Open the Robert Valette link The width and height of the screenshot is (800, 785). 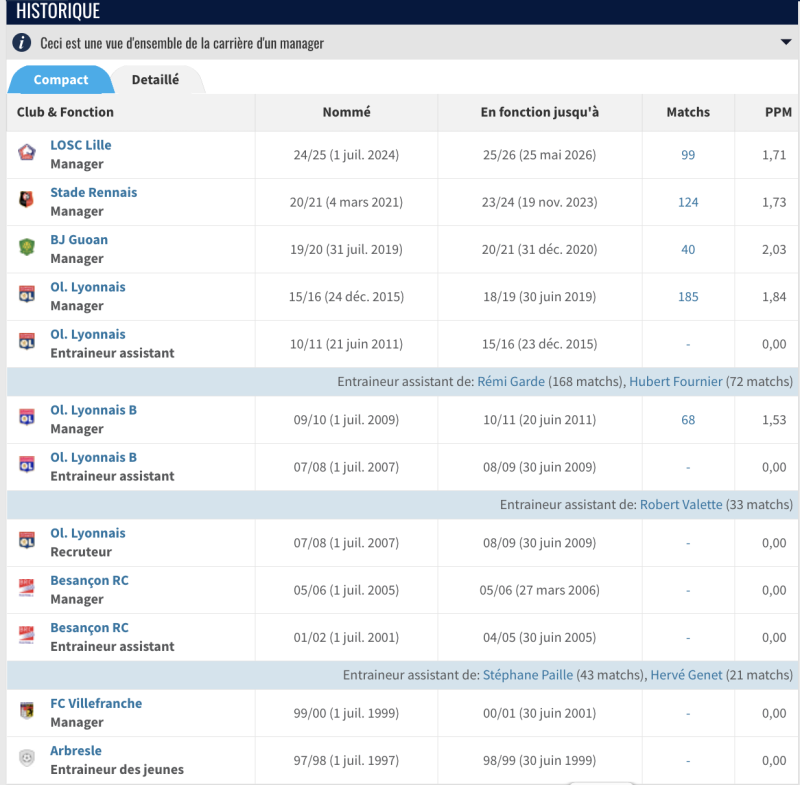(681, 504)
